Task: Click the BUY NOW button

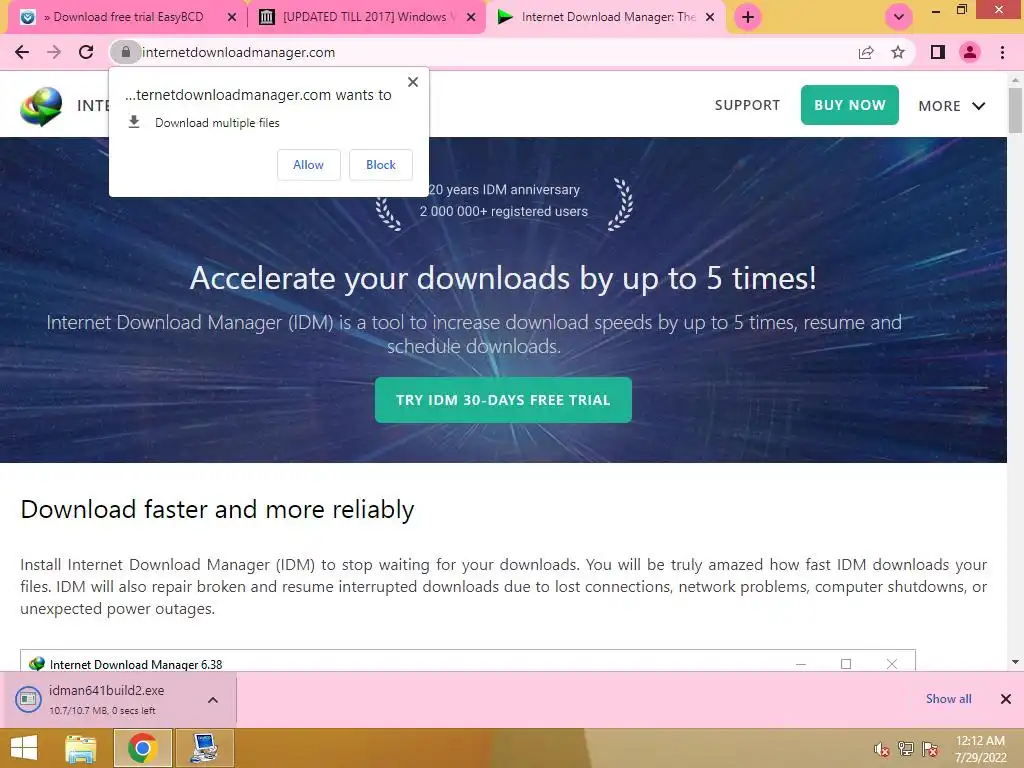Action: 850,105
